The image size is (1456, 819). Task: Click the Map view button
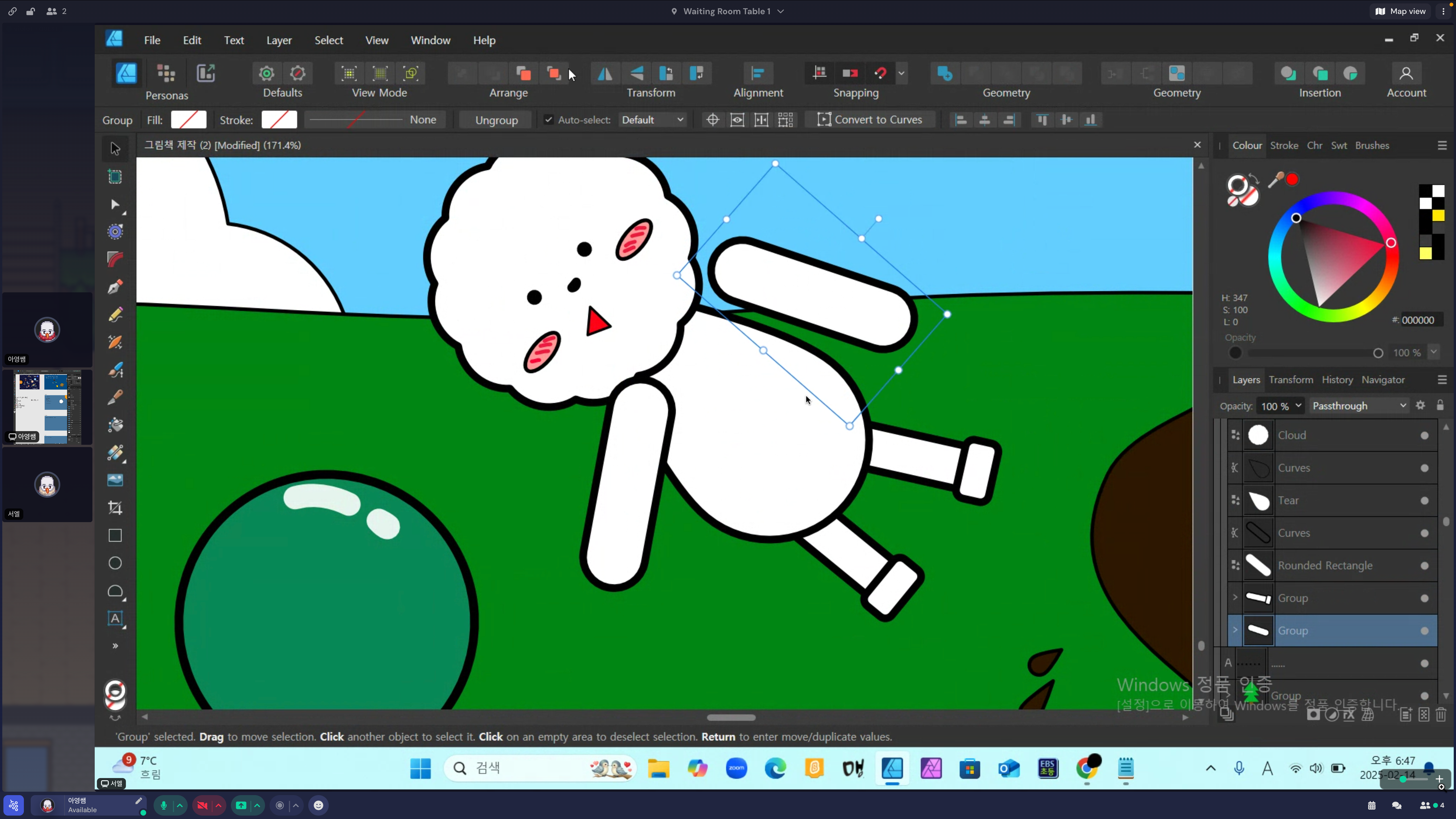[1400, 11]
